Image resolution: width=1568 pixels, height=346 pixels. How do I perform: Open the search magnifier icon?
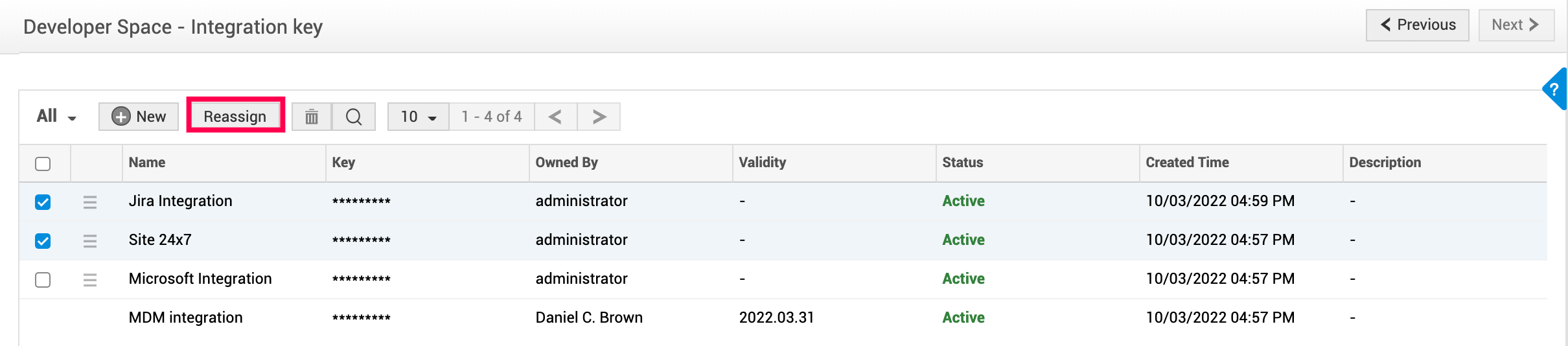(354, 117)
